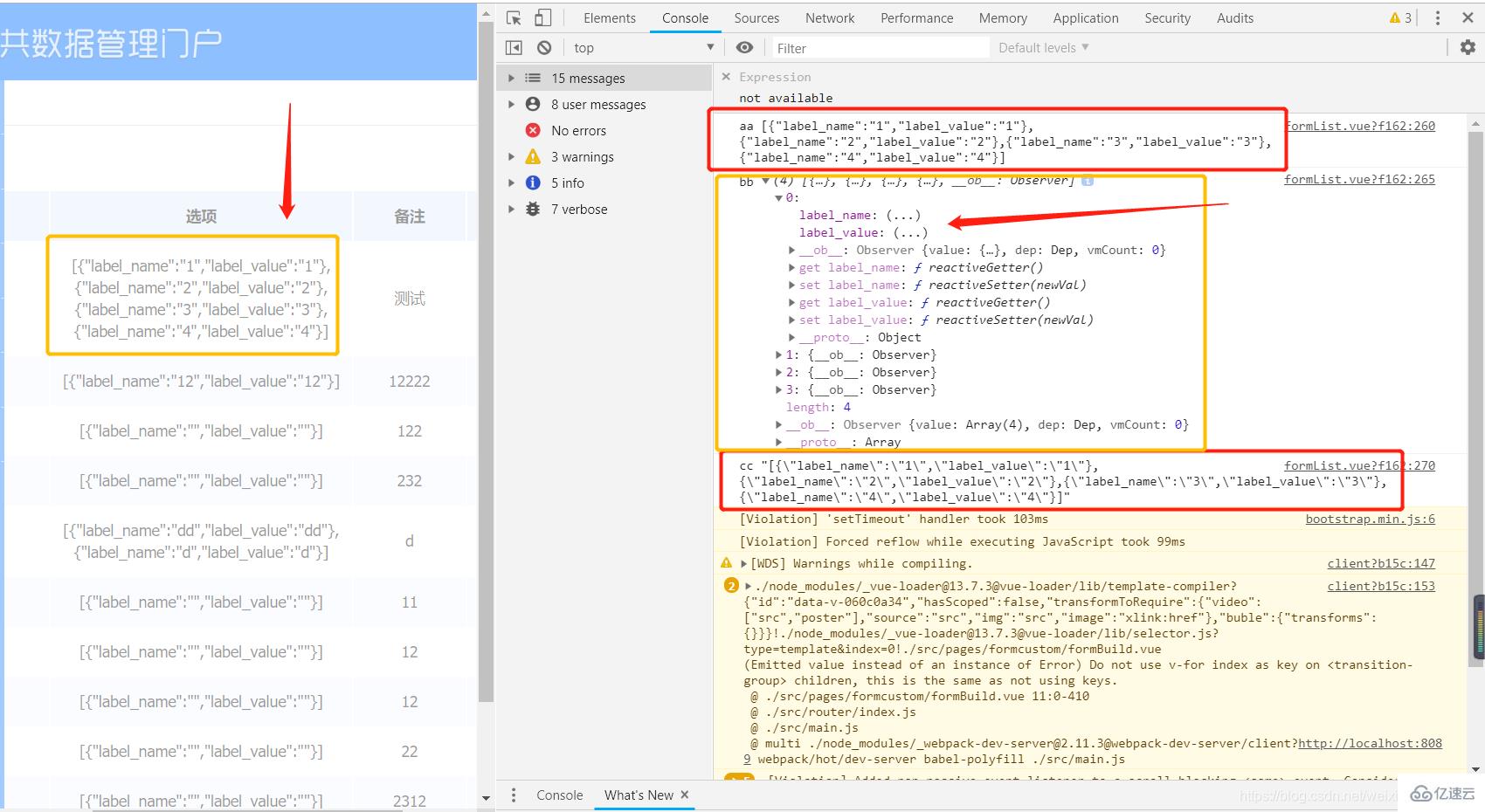Open client?b15c:147 source link
The height and width of the screenshot is (812, 1485).
(x=1381, y=564)
